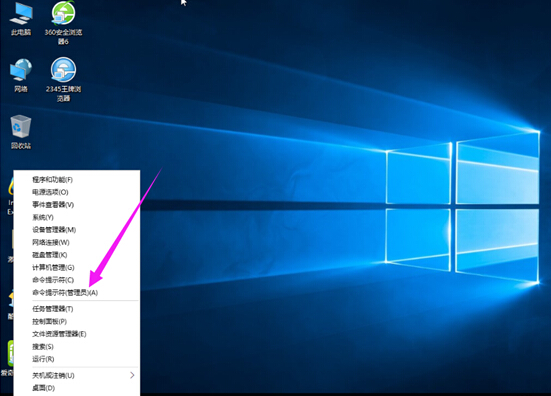Select the 2345王牌浏览器 desktop icon
The image size is (551, 396).
point(63,79)
